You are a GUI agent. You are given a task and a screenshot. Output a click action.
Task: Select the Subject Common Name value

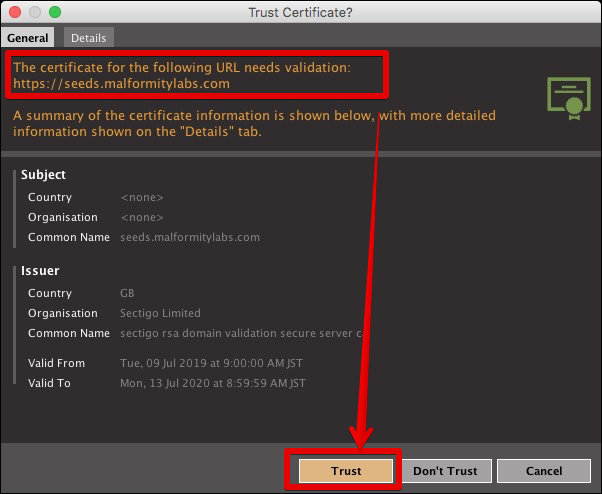190,237
